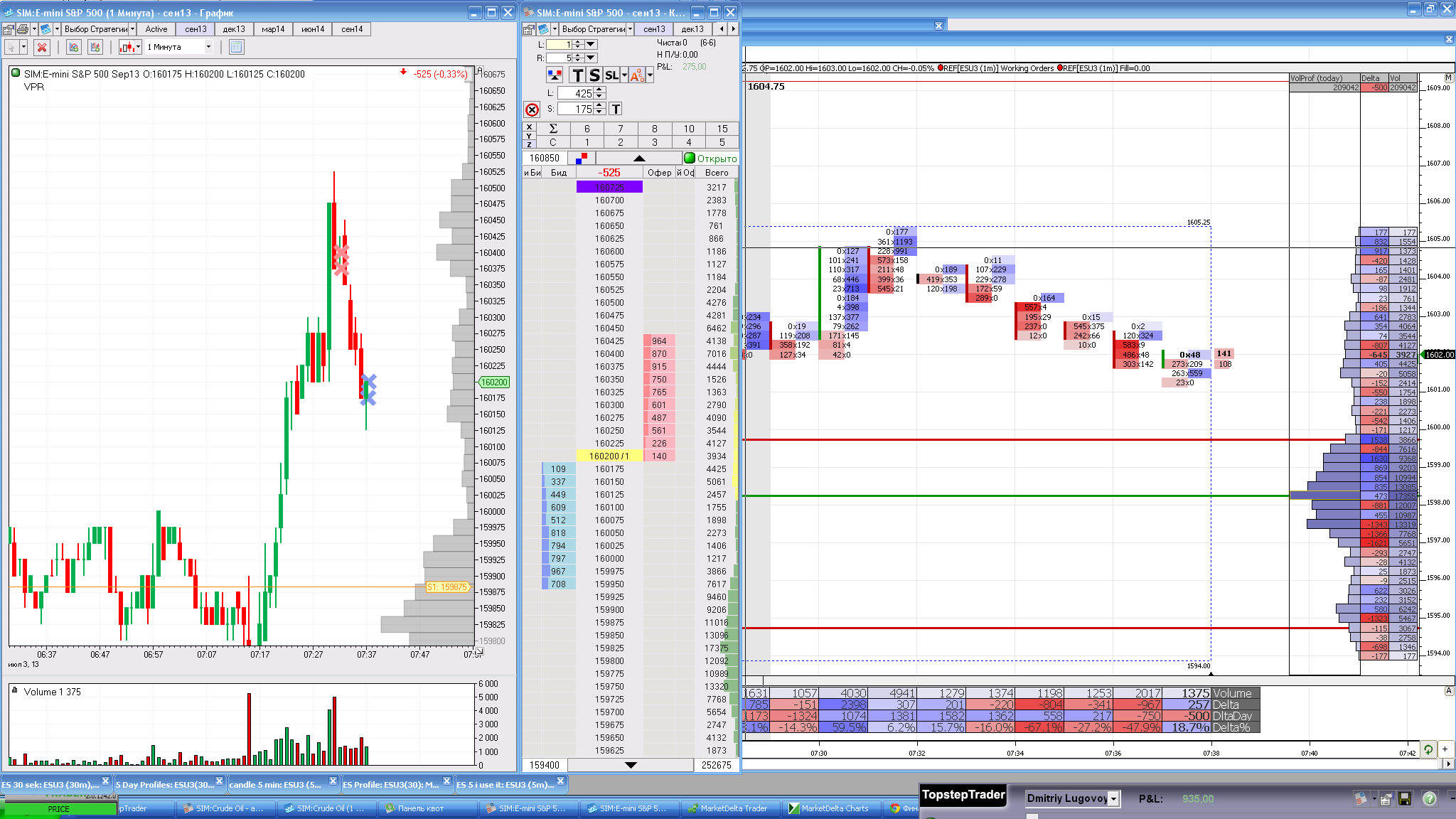The image size is (1456, 819).
Task: Click the red-blue squares recenter button
Action: tap(581, 158)
